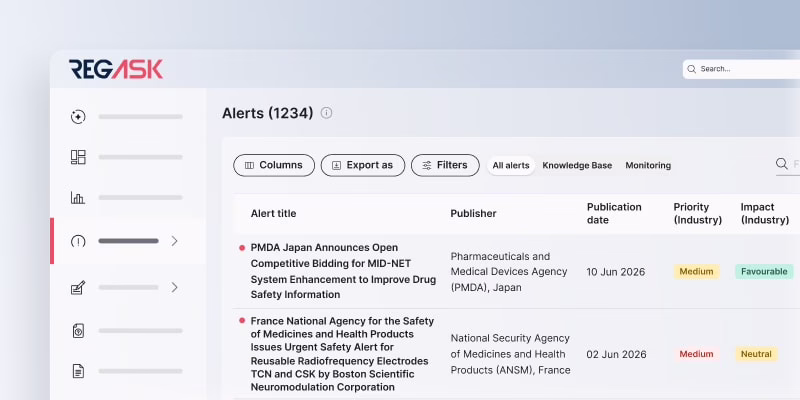Open the PMDA Japan MID-NET alert
Viewport: 800px width, 400px height.
[x=343, y=271]
